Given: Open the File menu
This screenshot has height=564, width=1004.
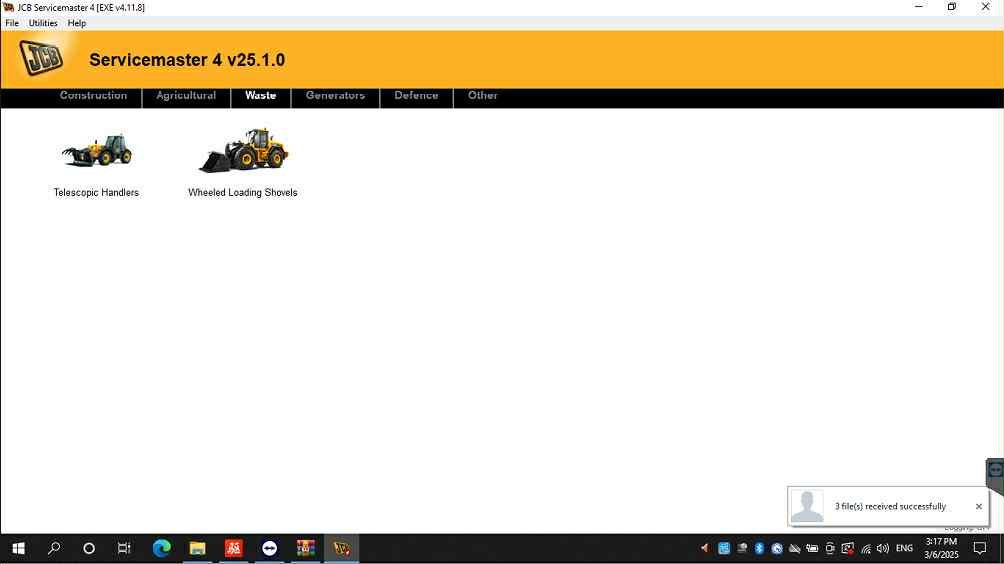Looking at the screenshot, I should pos(12,23).
